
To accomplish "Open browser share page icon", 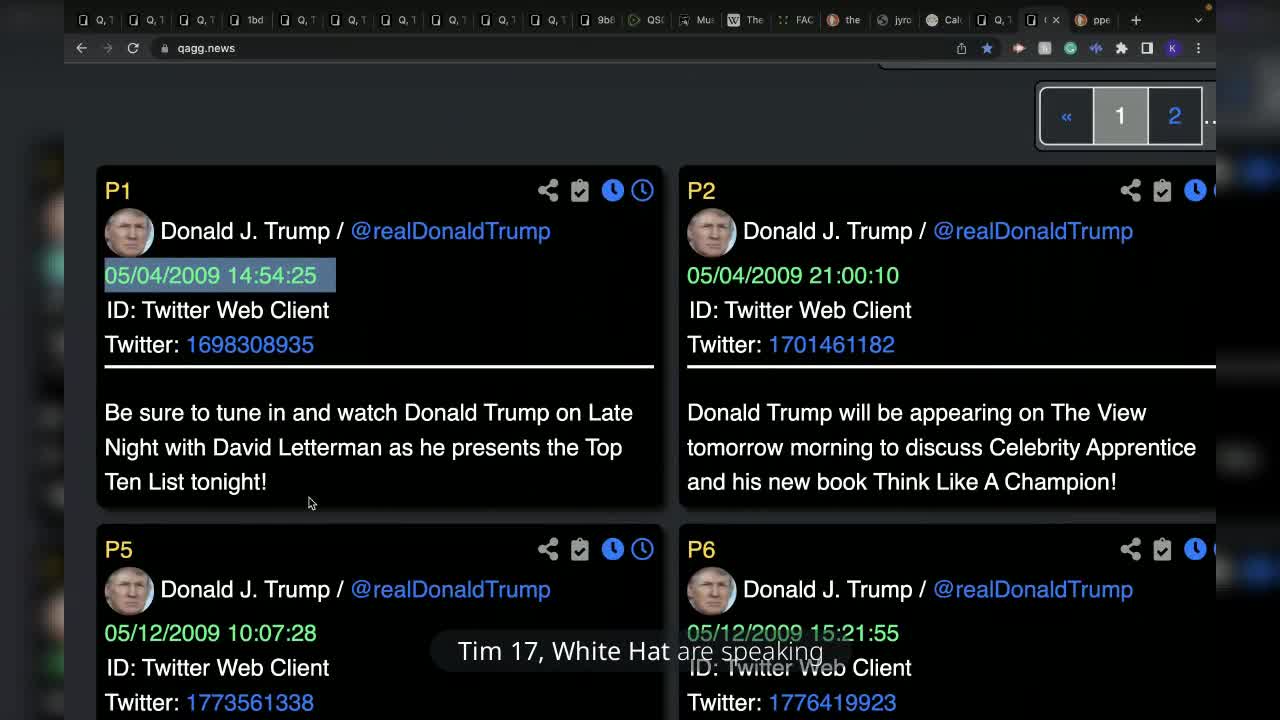I will tap(961, 48).
